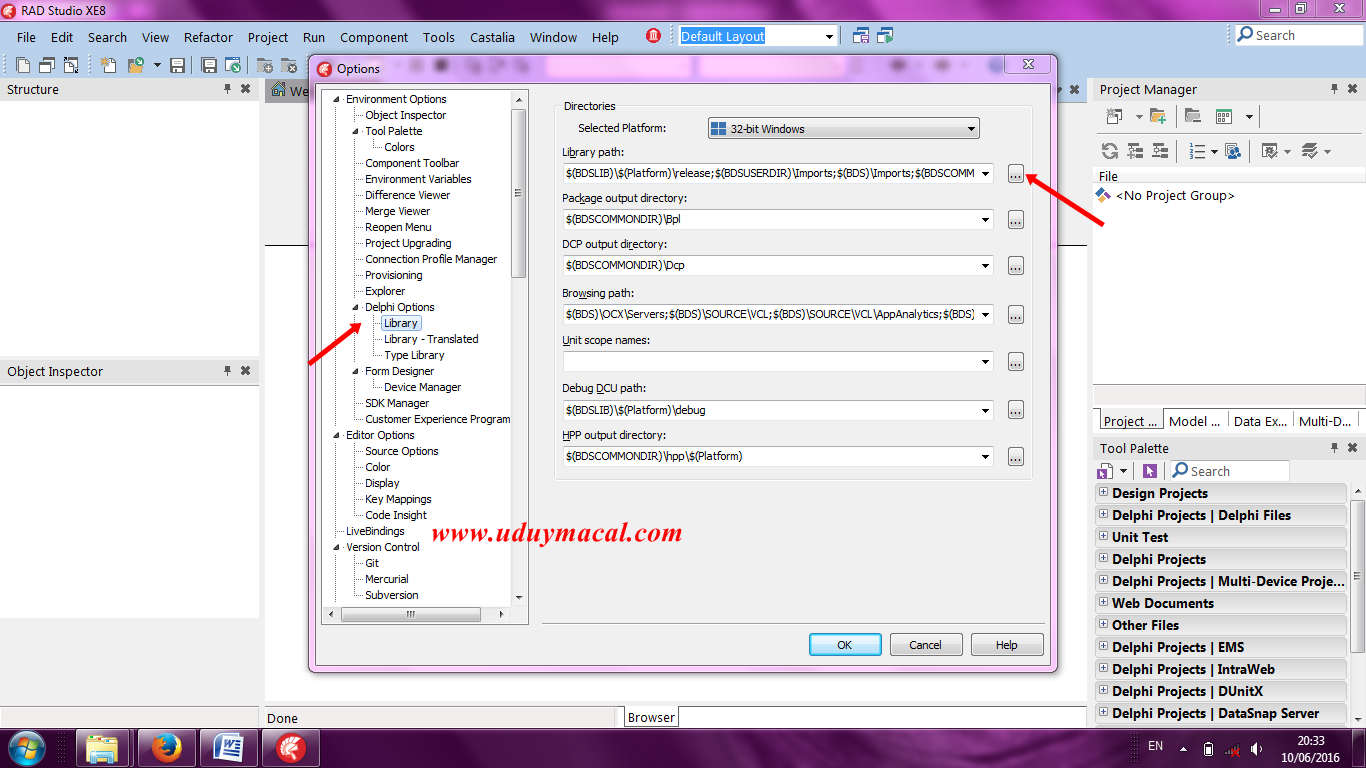Collapse the Delphi Options tree node

(x=355, y=307)
